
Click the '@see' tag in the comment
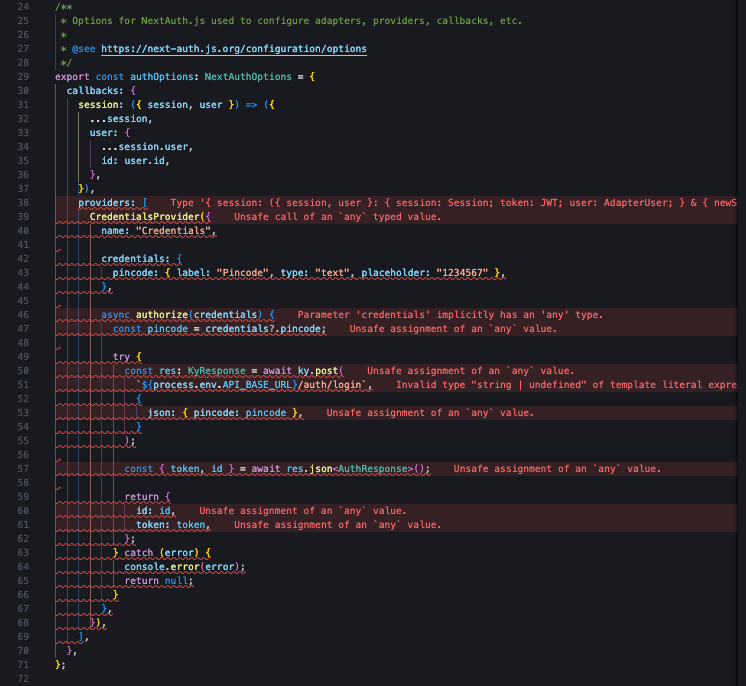pyautogui.click(x=83, y=49)
